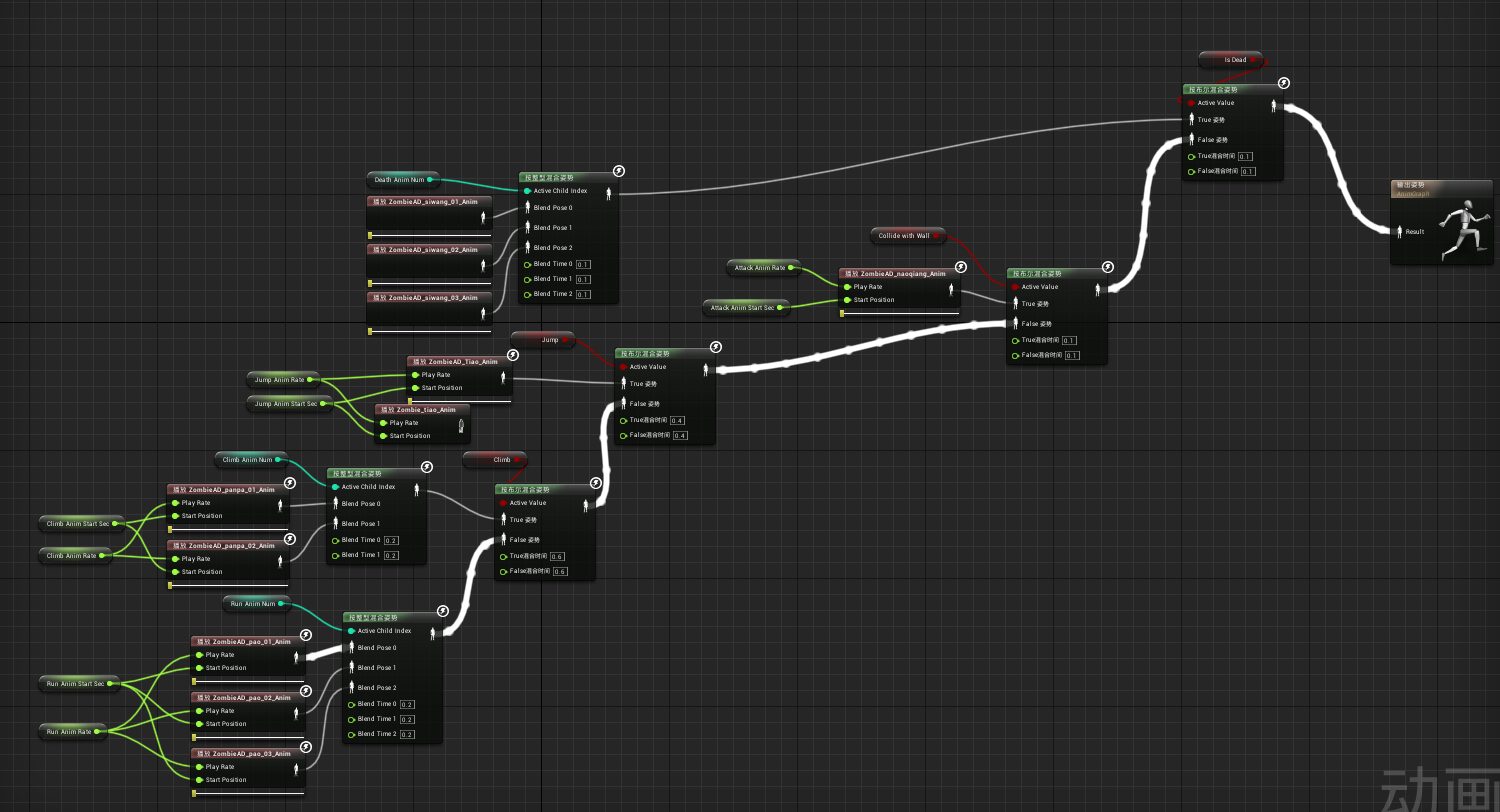Viewport: 1500px width, 812px height.
Task: Click Play Rate pin on Zombie_tiao_Anim node
Action: click(383, 423)
